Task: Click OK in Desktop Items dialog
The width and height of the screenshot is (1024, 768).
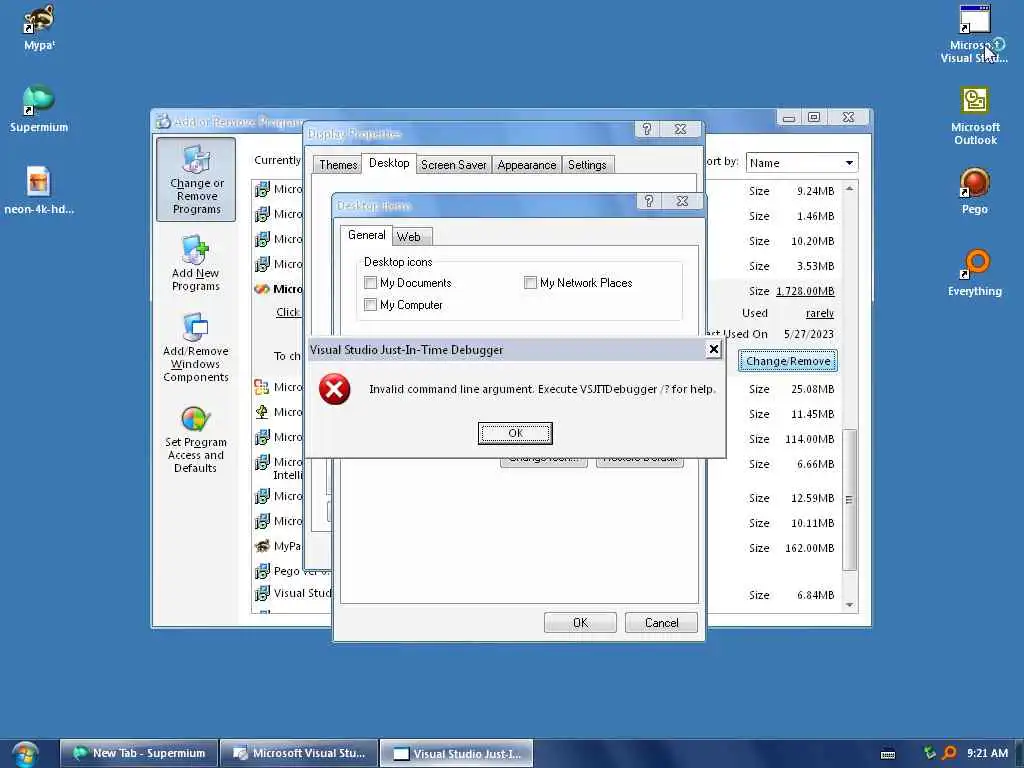Action: [580, 623]
